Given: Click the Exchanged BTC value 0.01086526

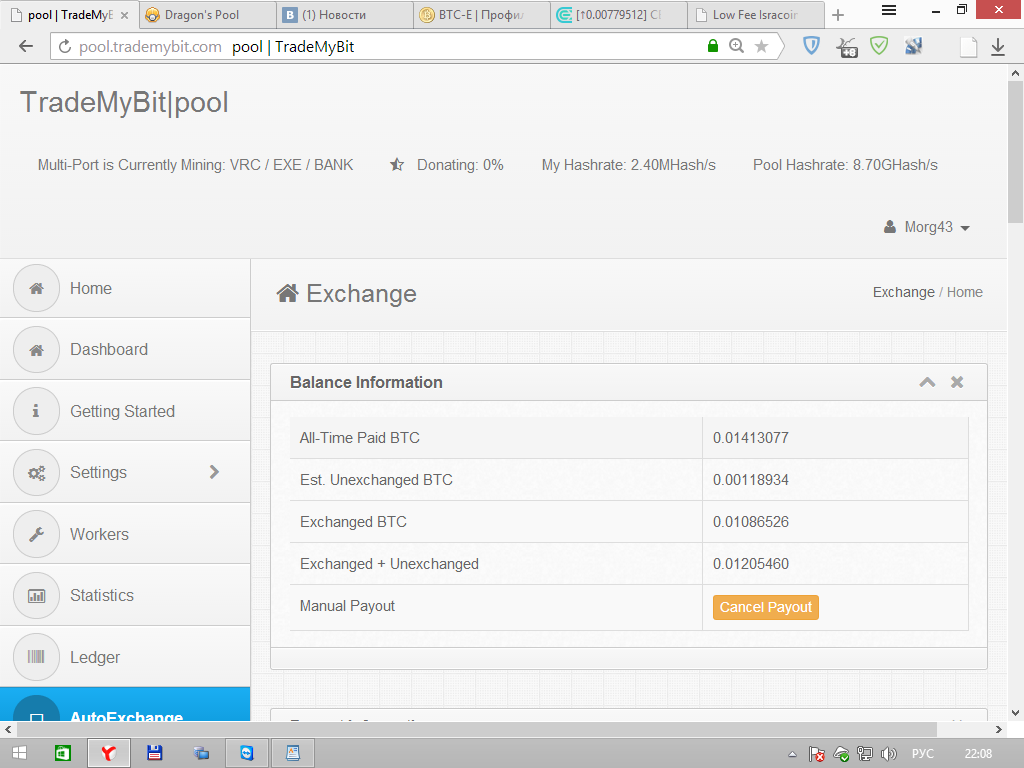Looking at the screenshot, I should pos(750,522).
